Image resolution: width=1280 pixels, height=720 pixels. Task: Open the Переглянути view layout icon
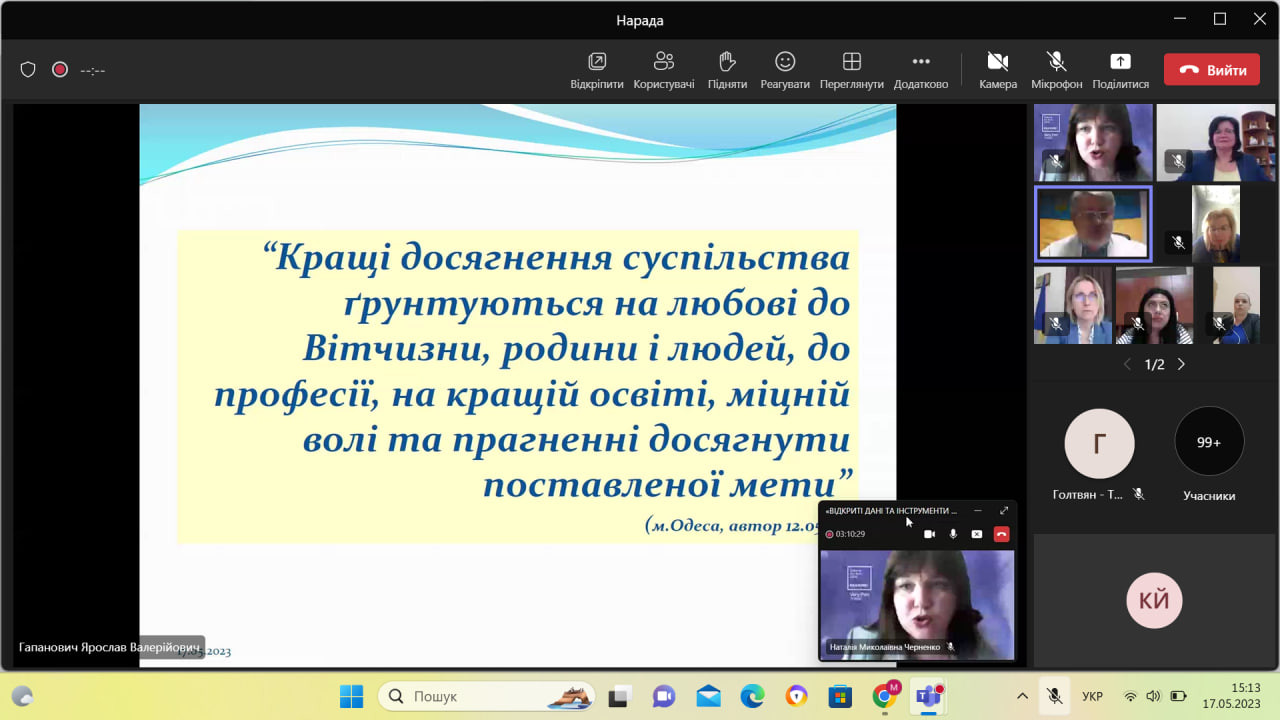click(x=851, y=62)
